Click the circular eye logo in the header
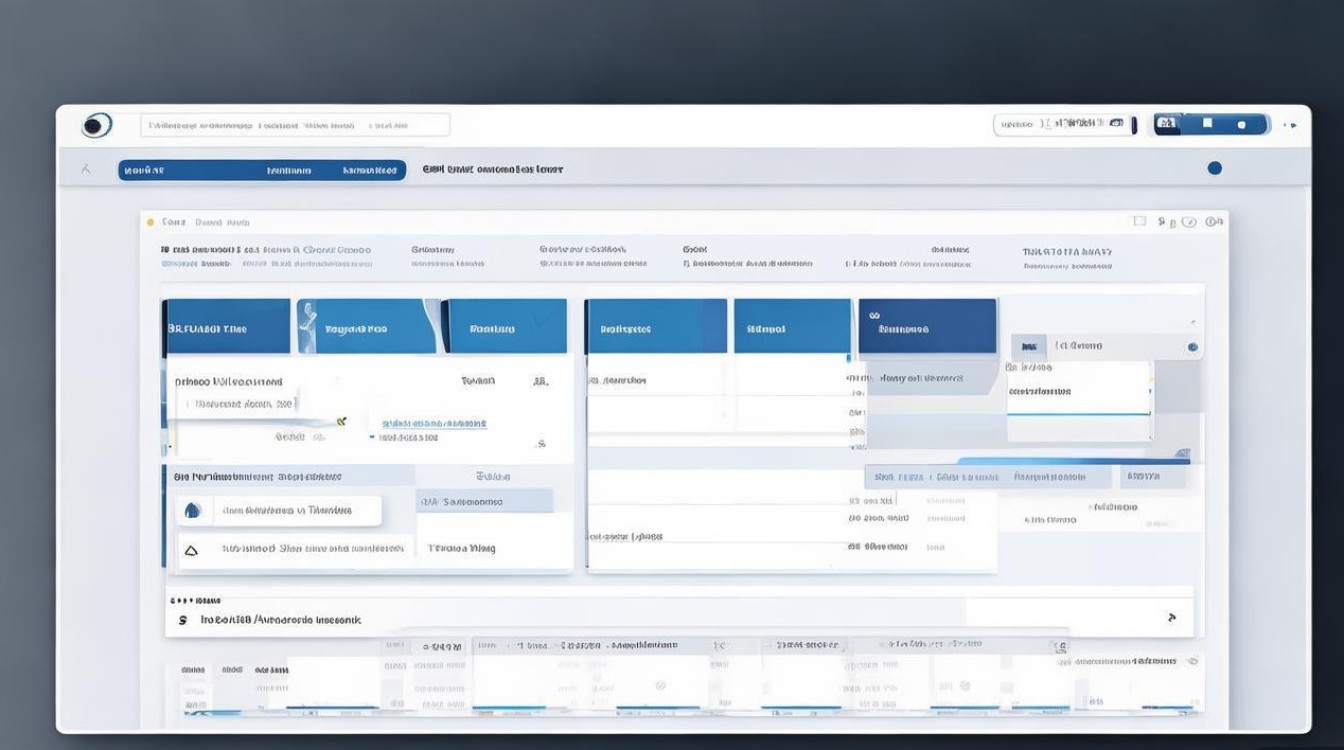Screen dimensions: 1344x750 (x=96, y=125)
